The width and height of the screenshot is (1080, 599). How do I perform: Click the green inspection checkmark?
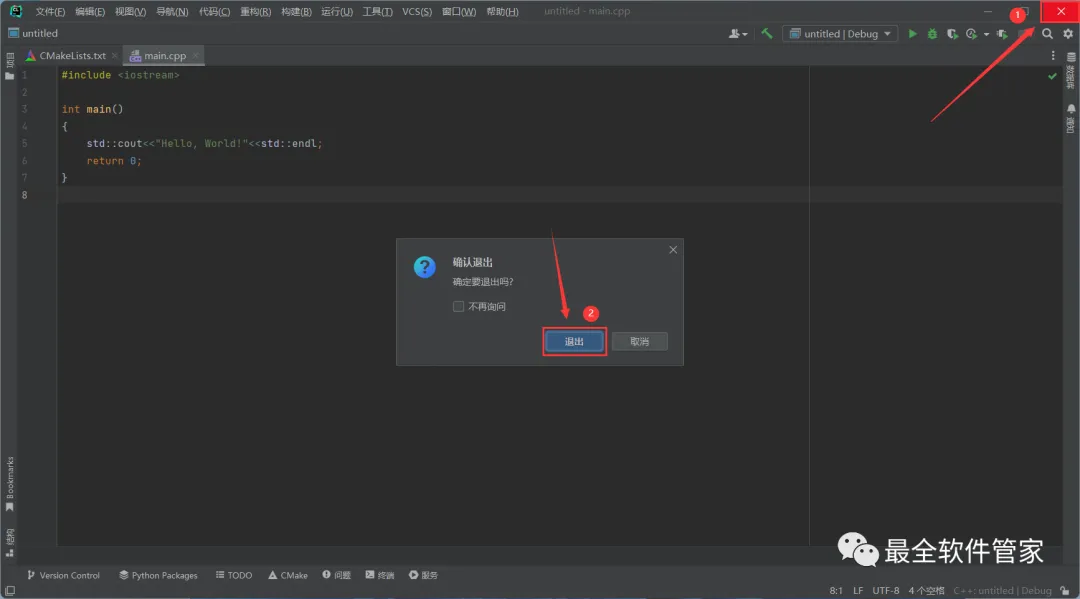coord(1052,76)
